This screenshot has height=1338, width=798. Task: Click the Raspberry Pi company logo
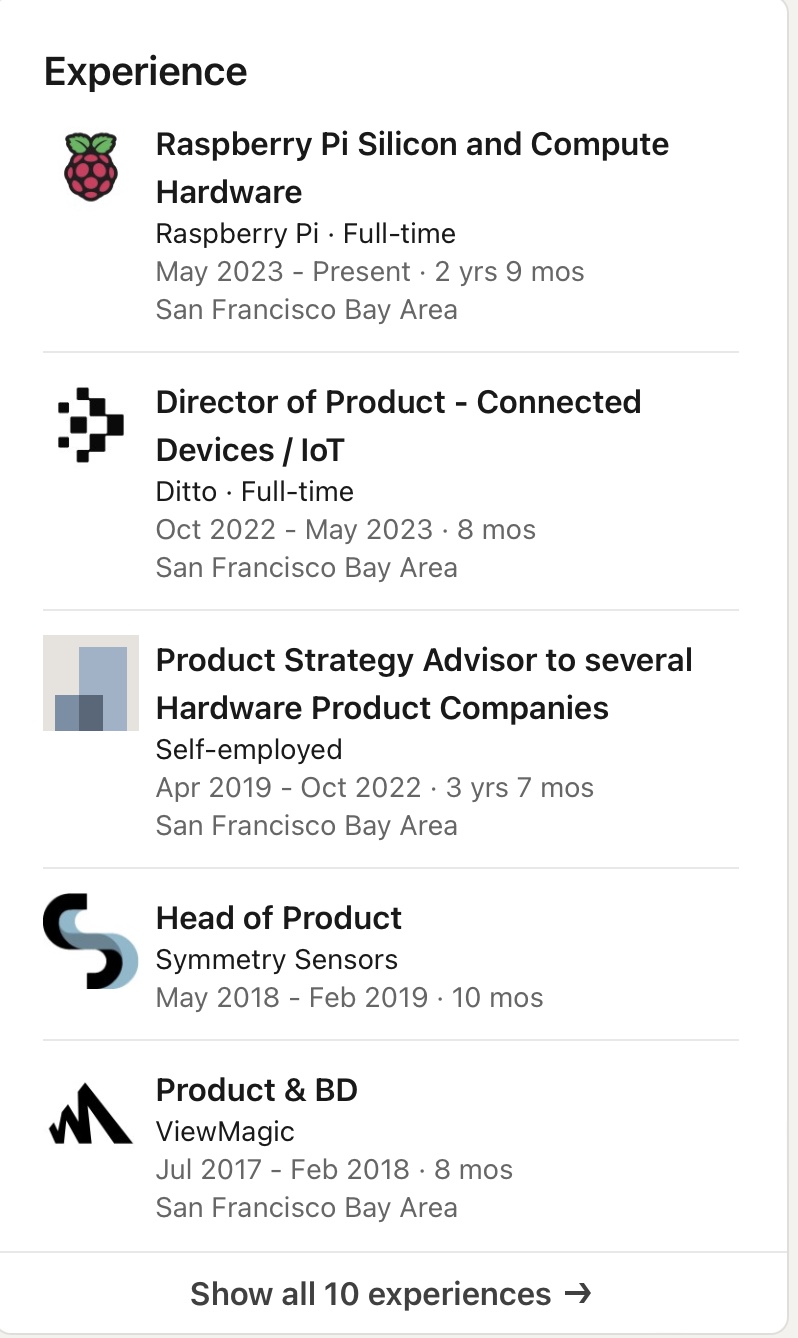coord(91,166)
